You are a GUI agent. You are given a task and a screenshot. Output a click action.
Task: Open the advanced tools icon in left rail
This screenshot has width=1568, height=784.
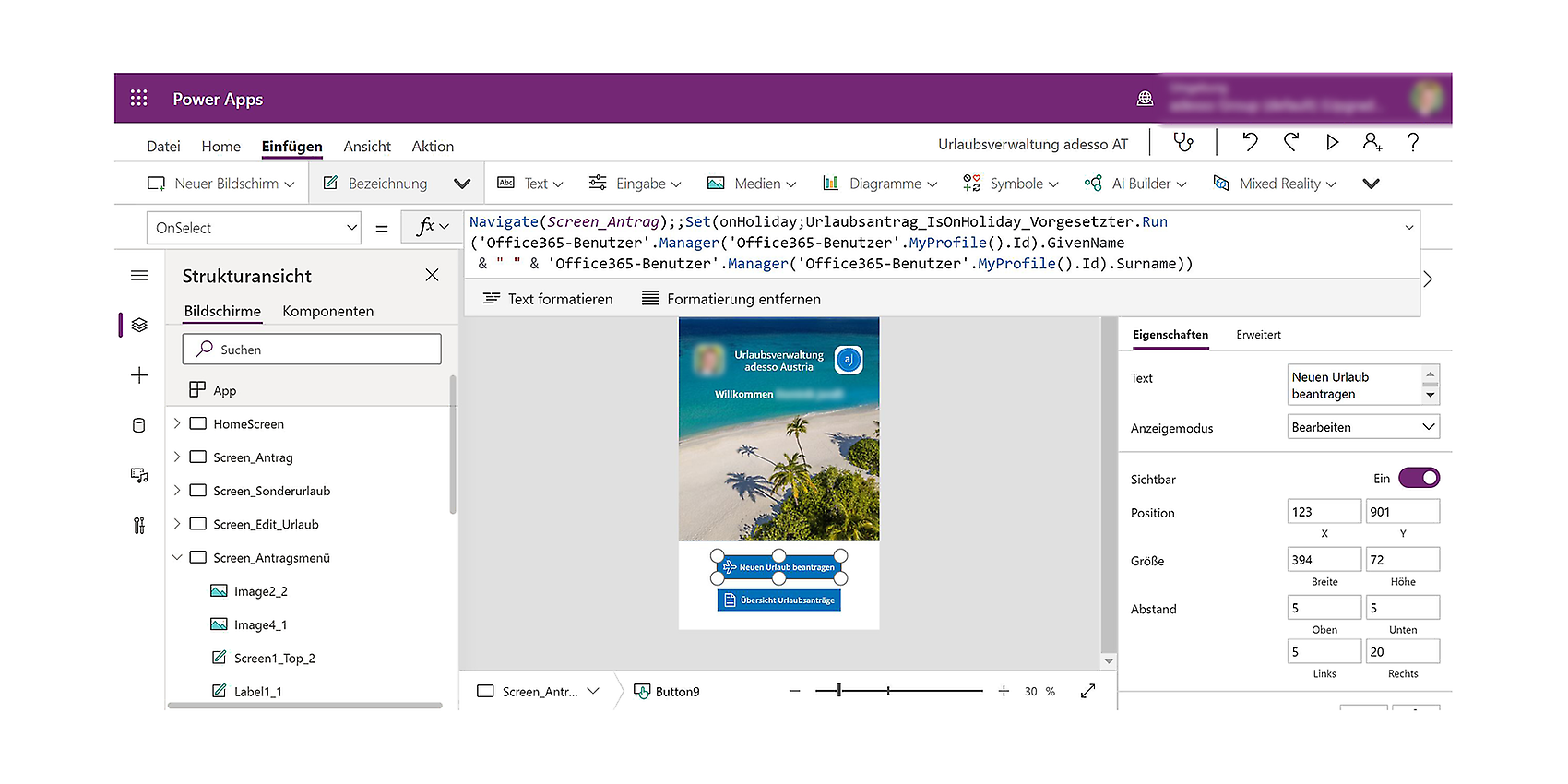point(139,526)
